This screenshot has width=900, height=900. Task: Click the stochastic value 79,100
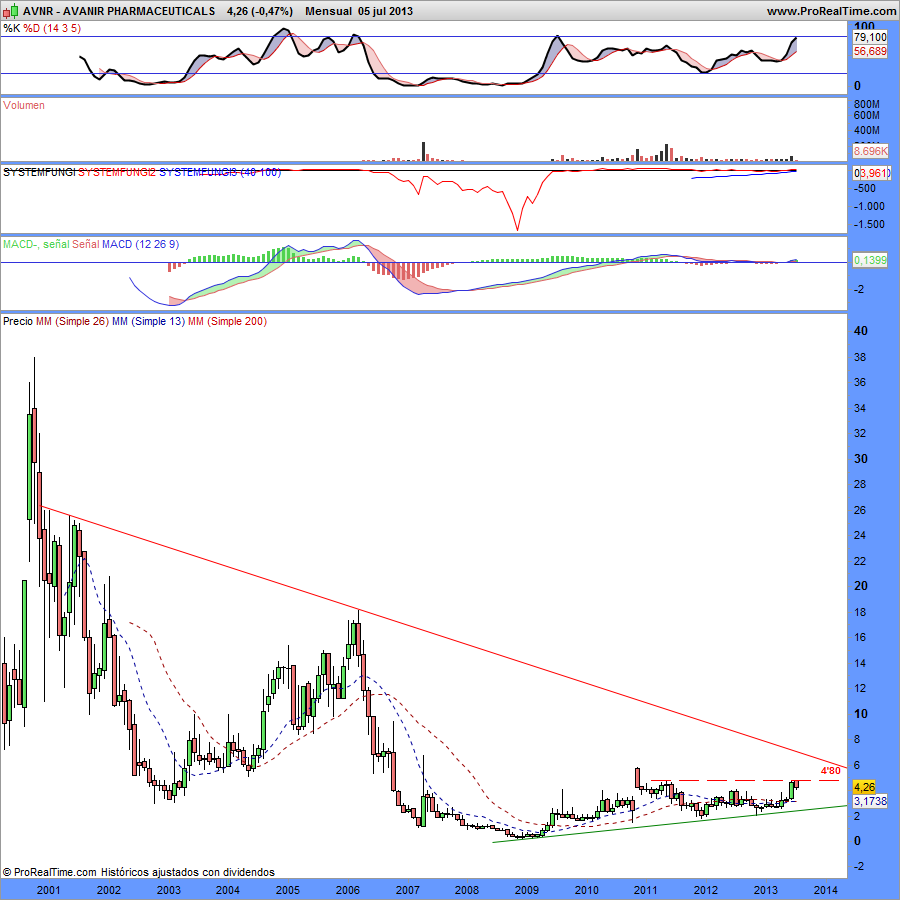point(870,37)
